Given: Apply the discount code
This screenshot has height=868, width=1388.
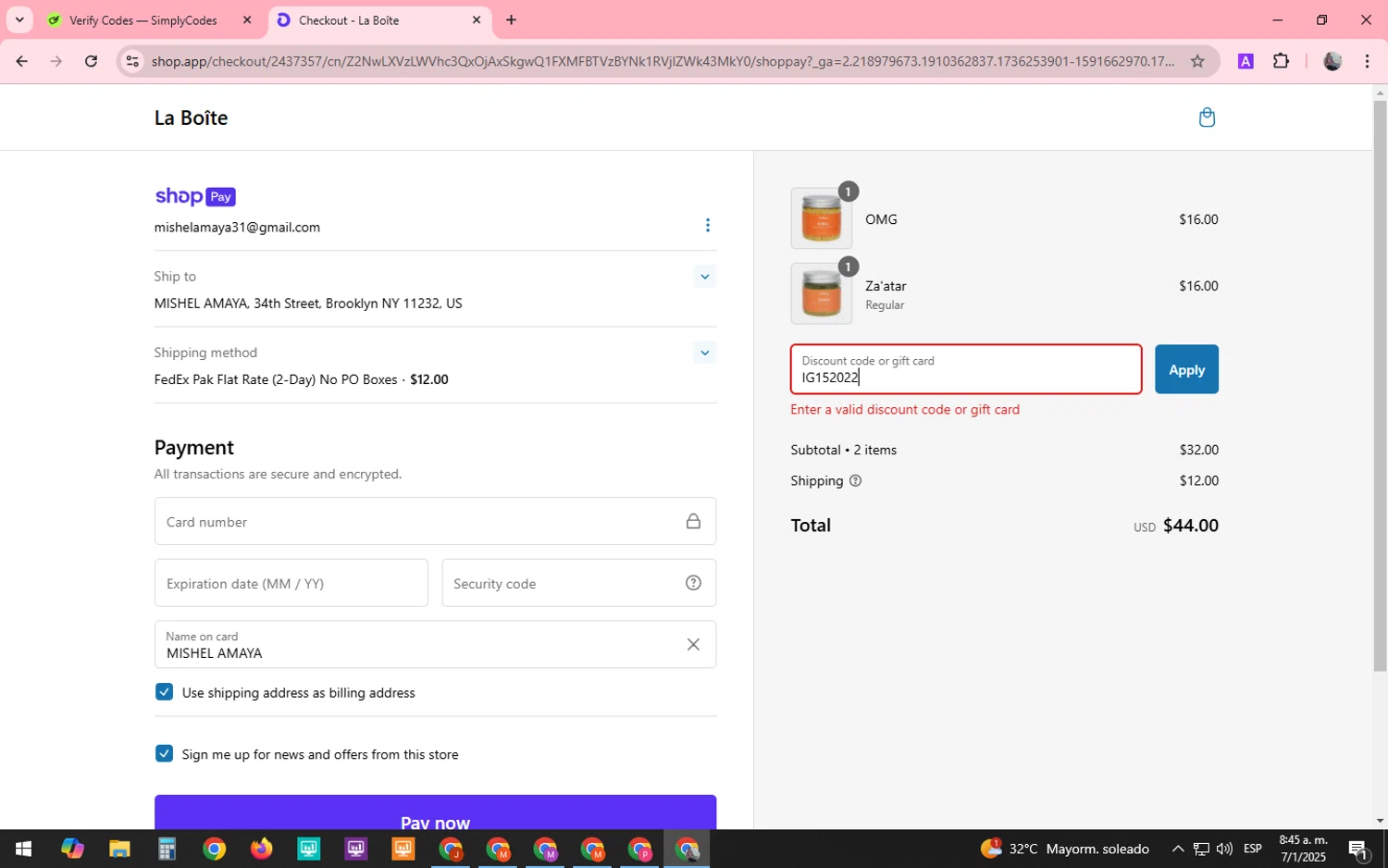Looking at the screenshot, I should pos(1186,369).
